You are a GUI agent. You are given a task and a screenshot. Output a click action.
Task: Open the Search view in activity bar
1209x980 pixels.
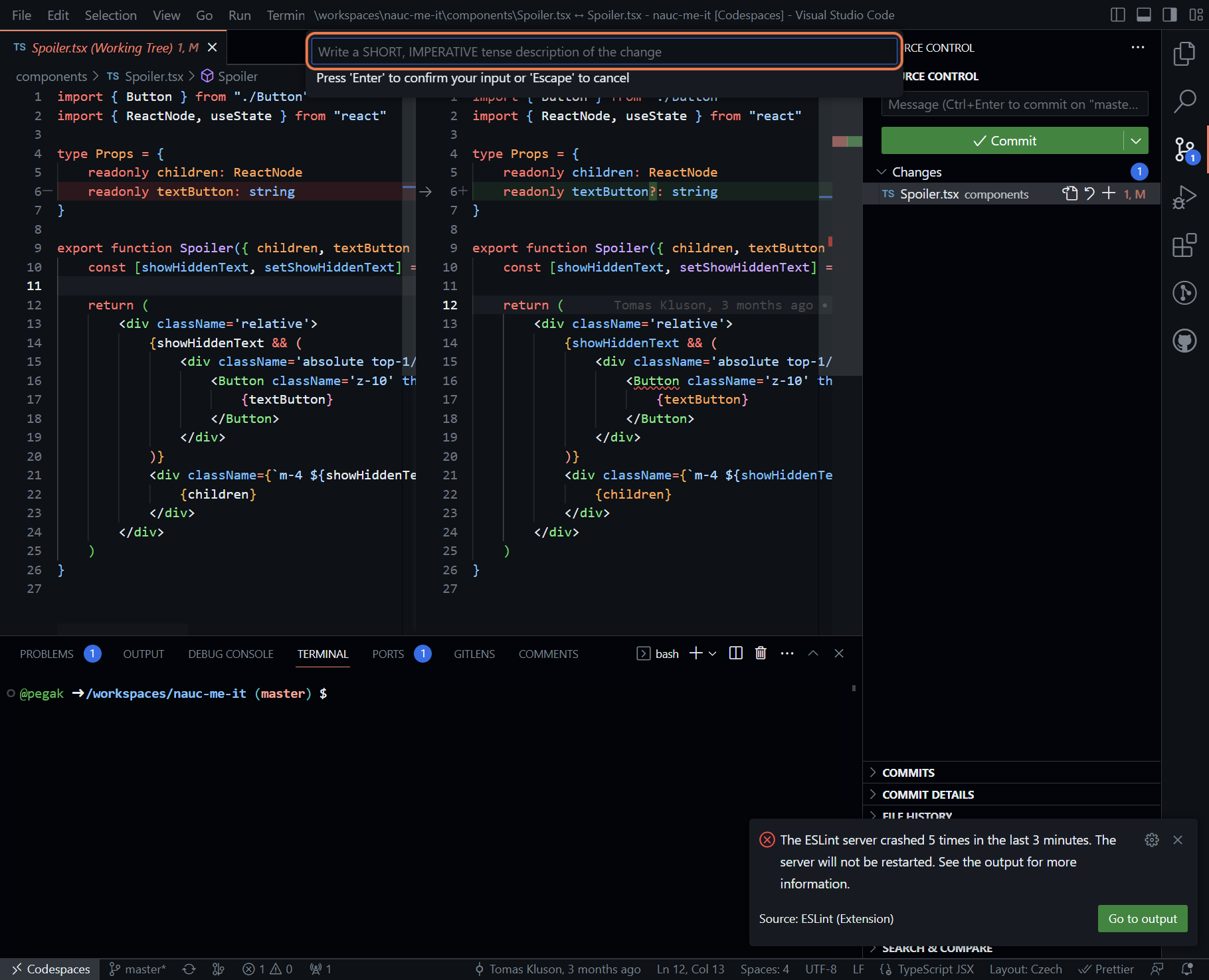pos(1184,102)
